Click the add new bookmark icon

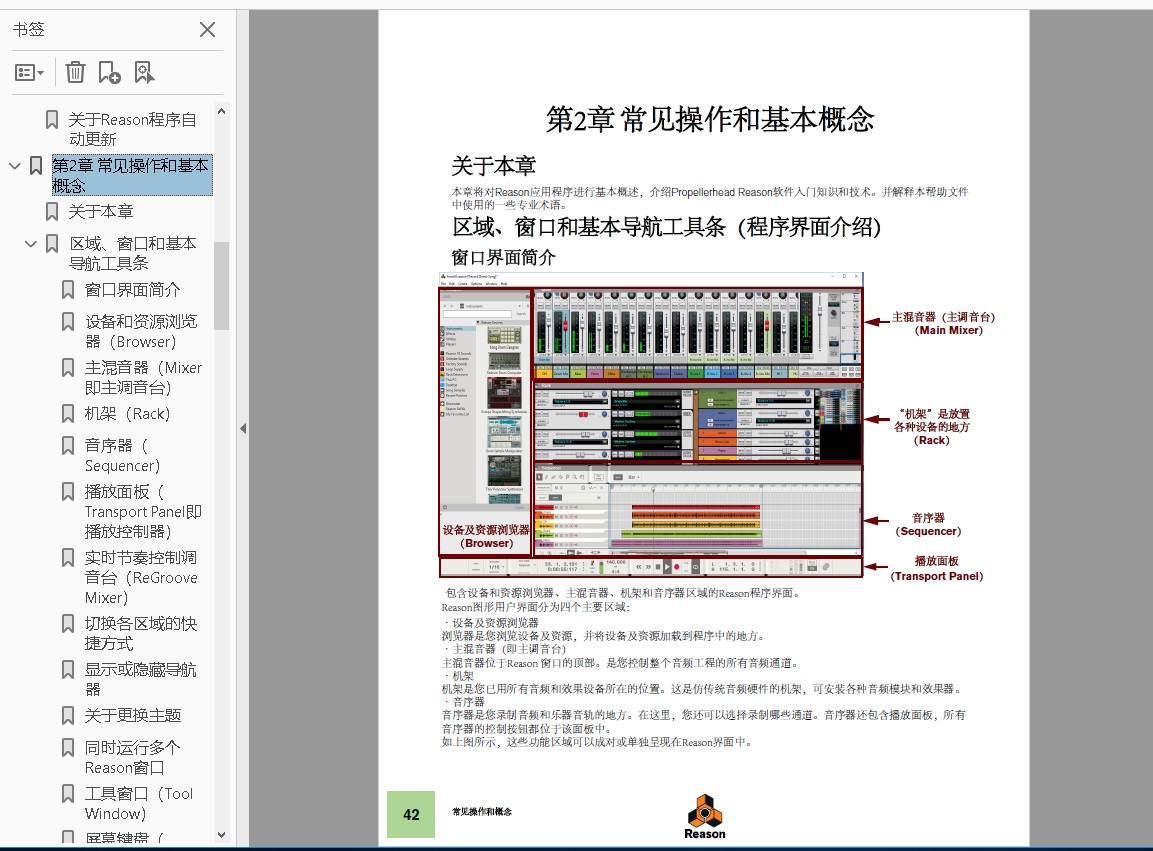pyautogui.click(x=110, y=72)
